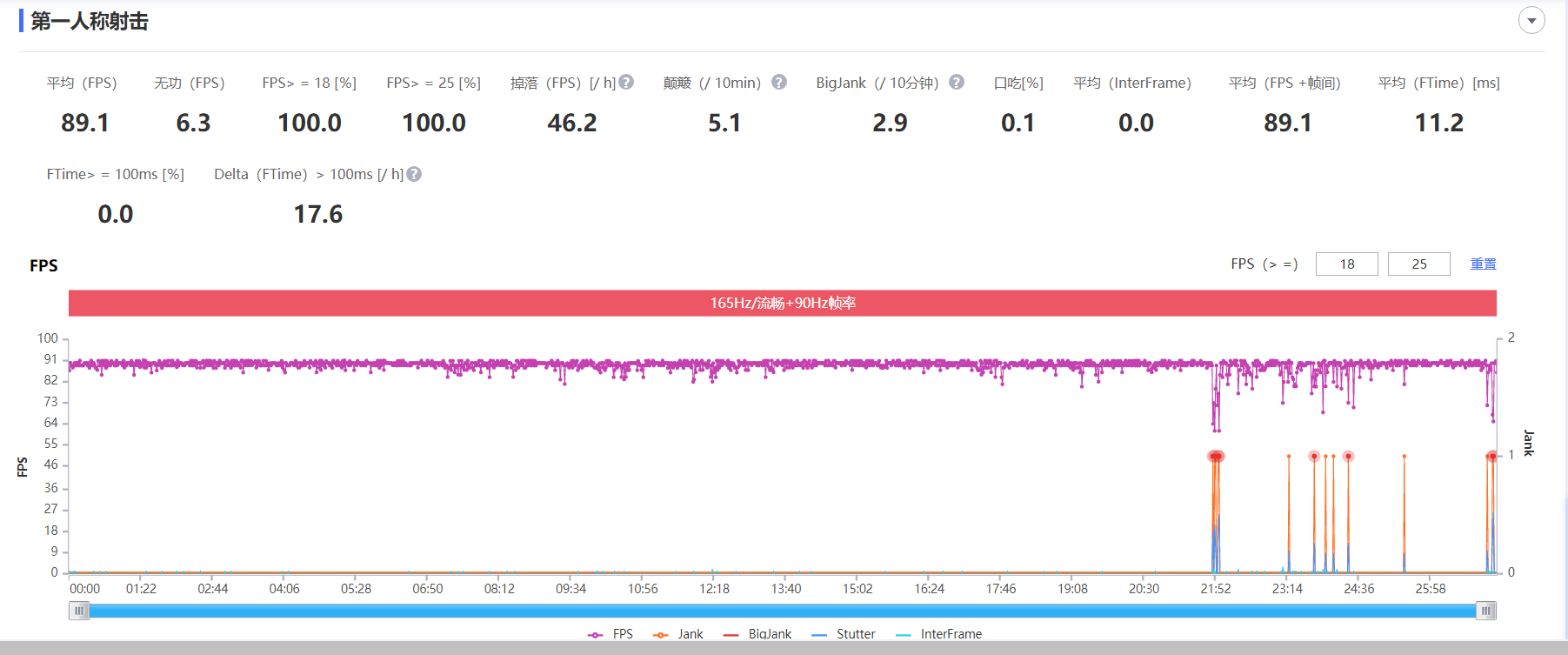Click the 重置 reset link
The image size is (1568, 655).
coord(1484,264)
